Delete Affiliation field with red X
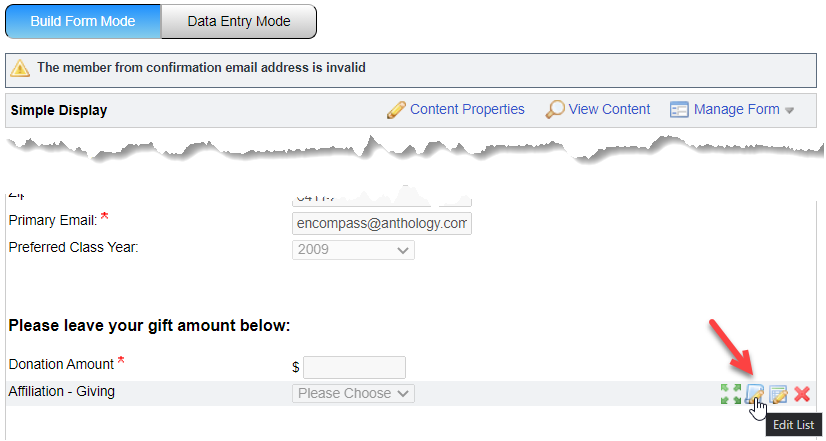 click(801, 394)
